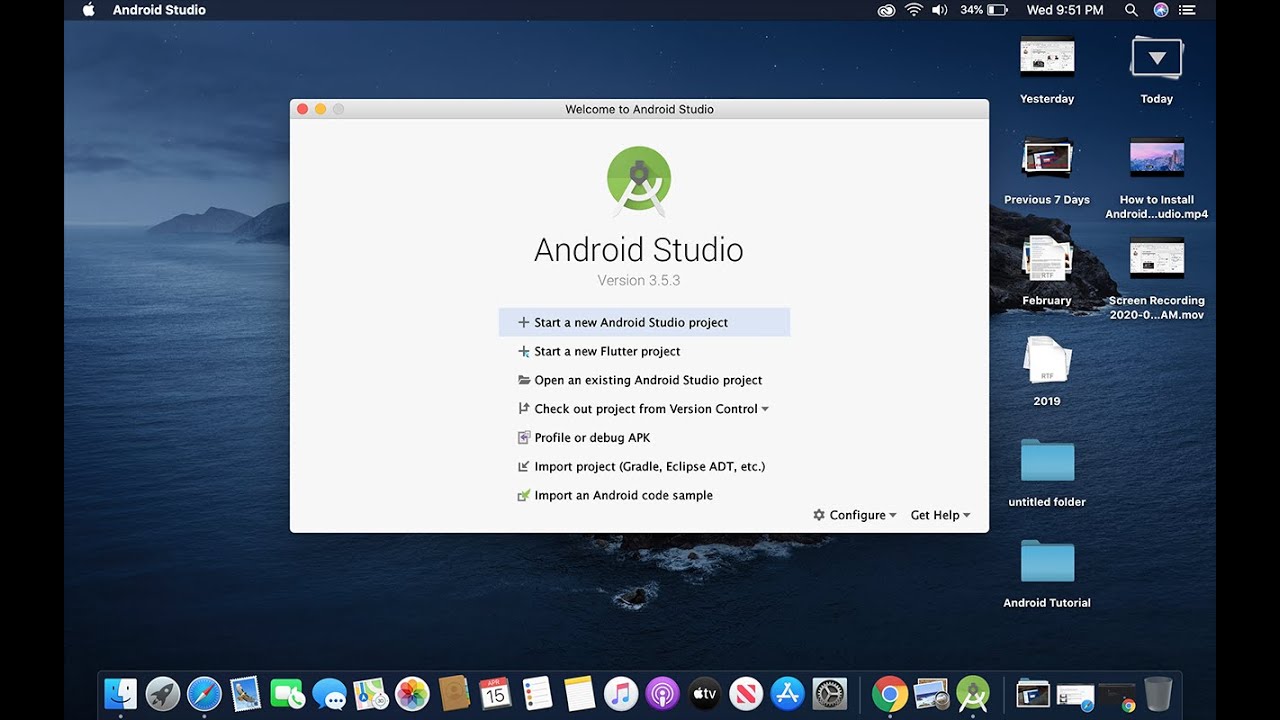
Task: Open the volume control in menu bar
Action: click(940, 10)
